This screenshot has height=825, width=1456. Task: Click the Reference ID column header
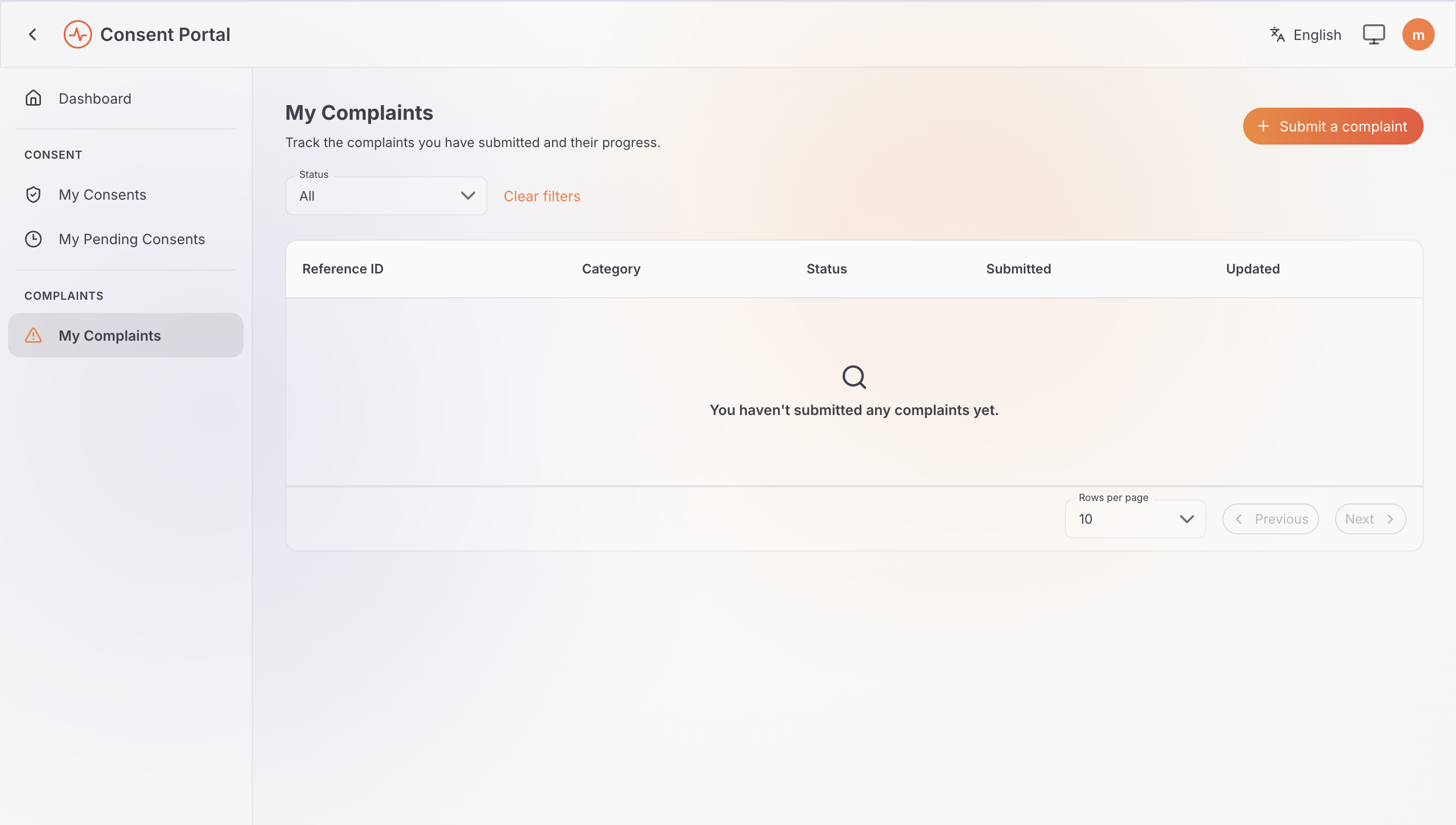coord(343,268)
